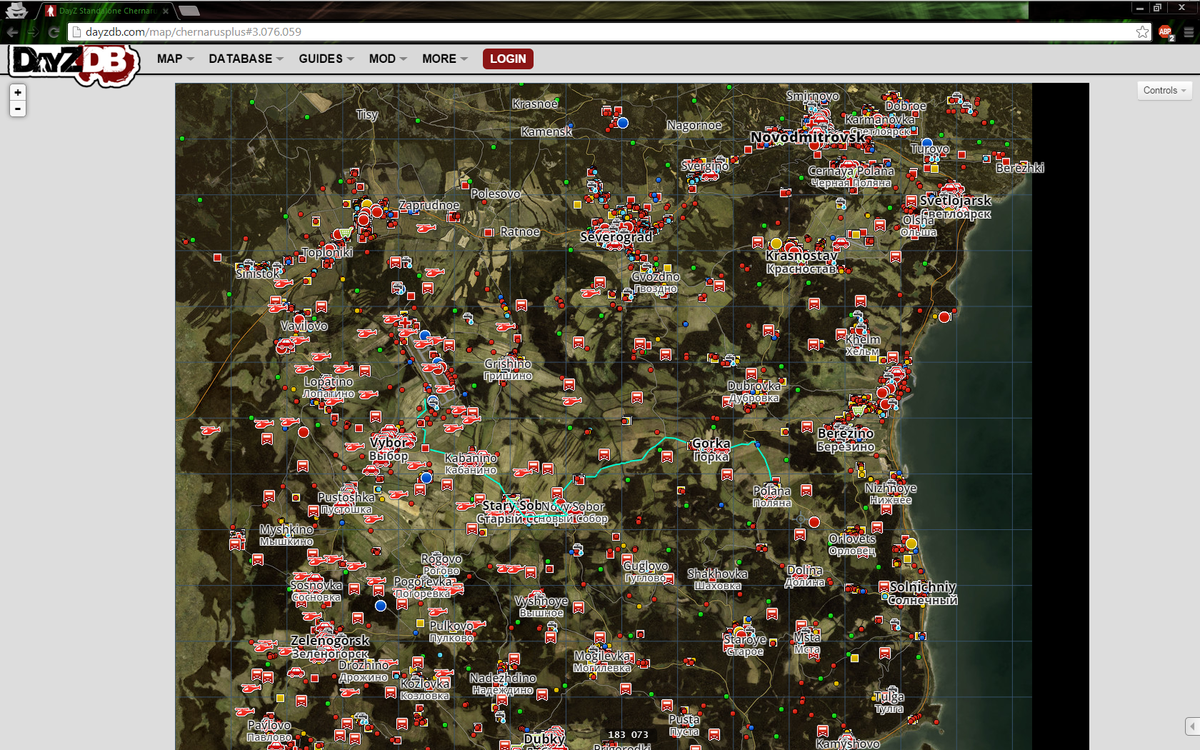Click the browser forward arrow
The image size is (1200, 750).
point(34,32)
